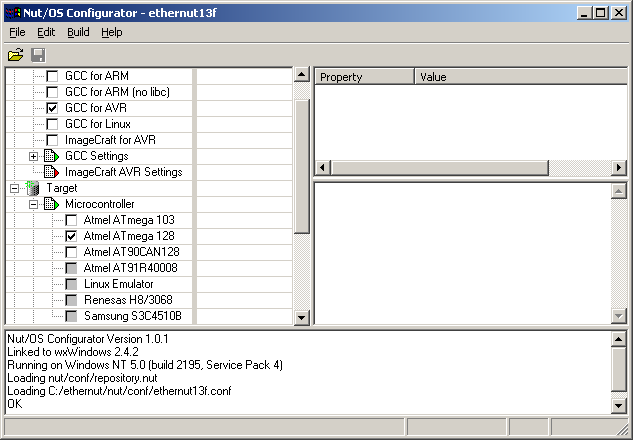Click the 'Running on Windows NT 5.0' line
The width and height of the screenshot is (633, 440).
tap(145, 365)
